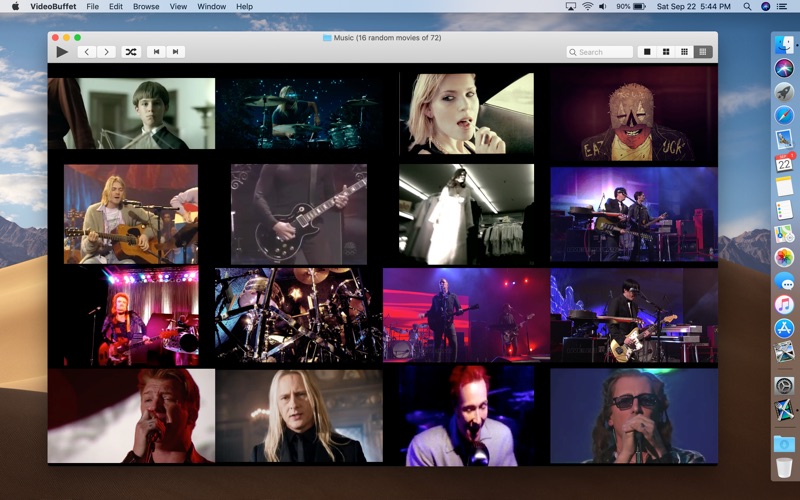Go forward with the right chevron button

(106, 52)
